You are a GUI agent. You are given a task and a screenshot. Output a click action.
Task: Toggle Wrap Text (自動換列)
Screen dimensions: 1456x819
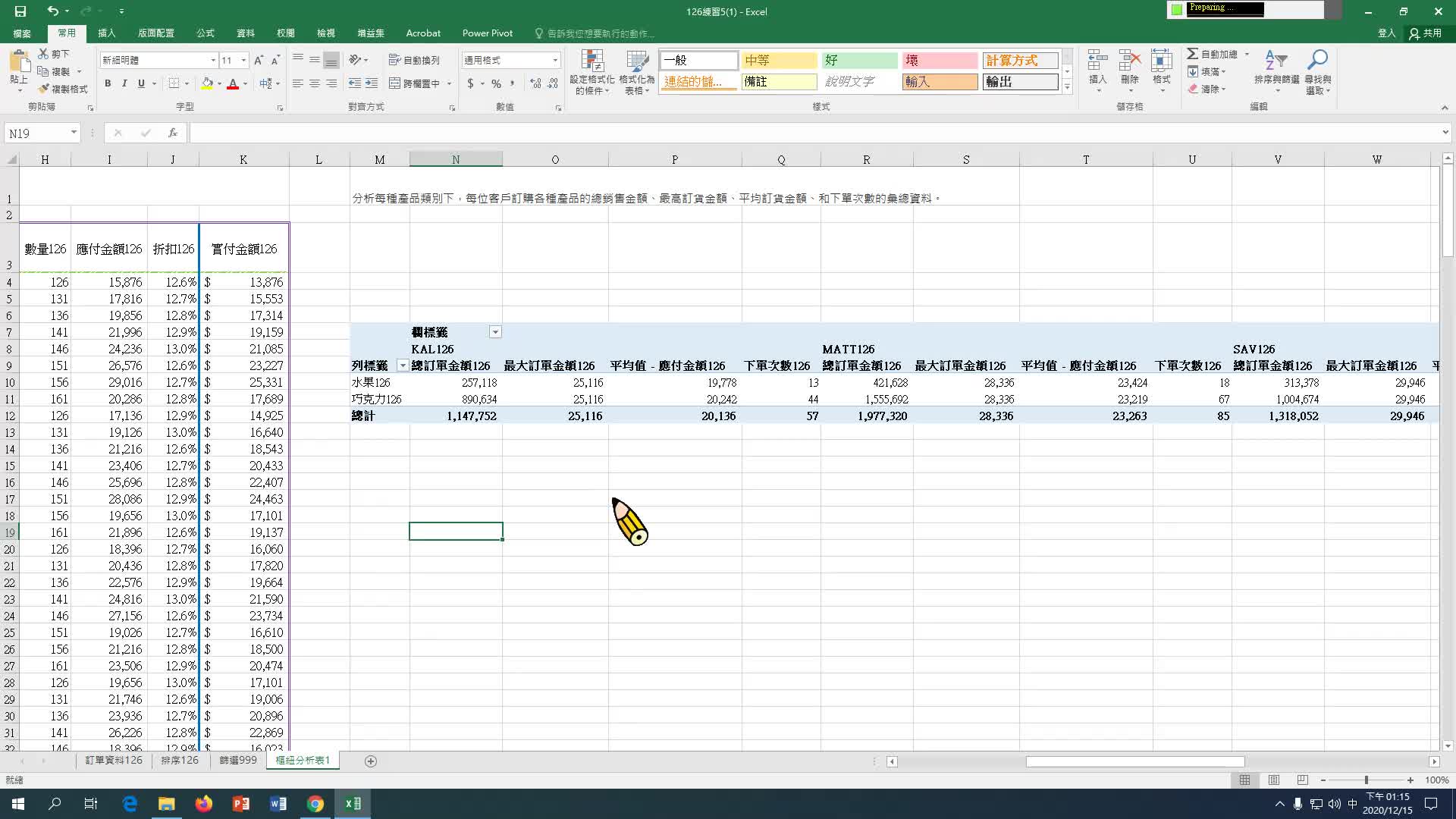414,60
